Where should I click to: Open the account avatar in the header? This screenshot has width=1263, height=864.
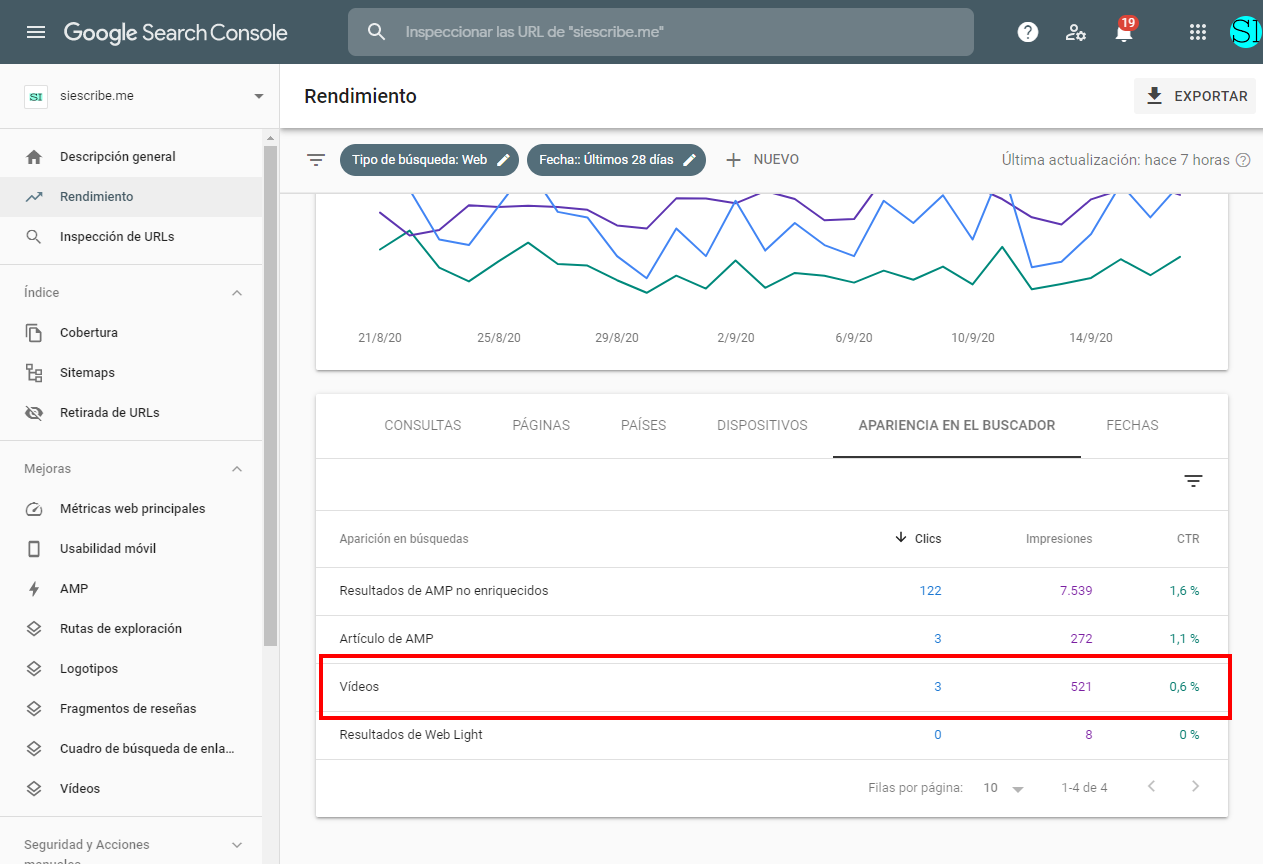point(1246,32)
